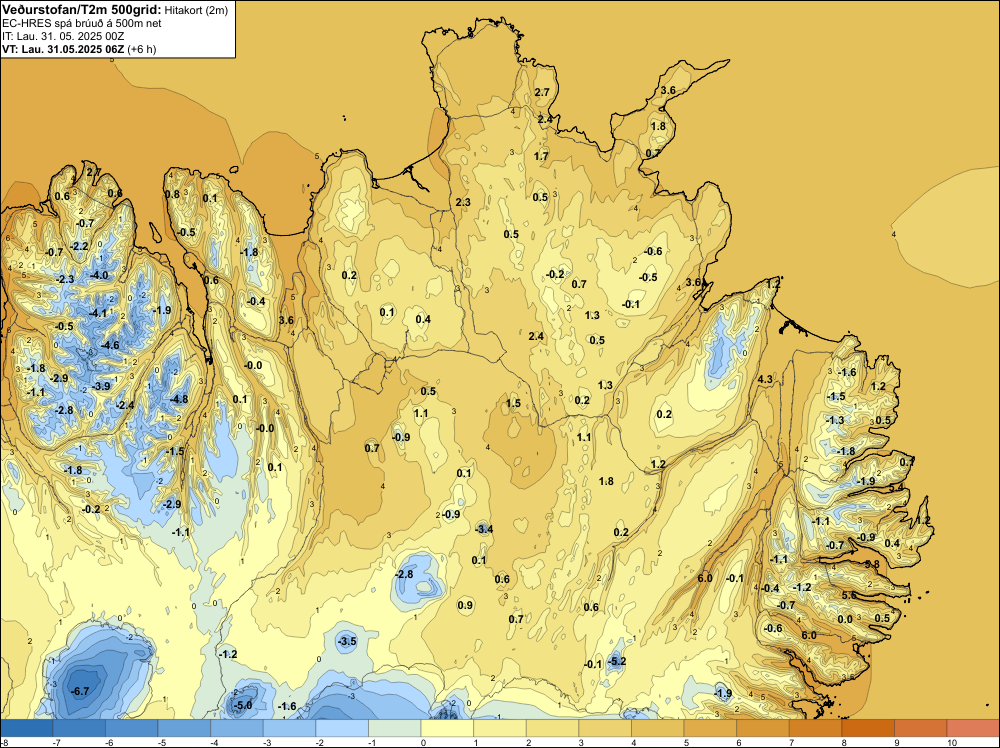Click the legend color between 2 and 3
The image size is (1000, 748).
(552, 728)
